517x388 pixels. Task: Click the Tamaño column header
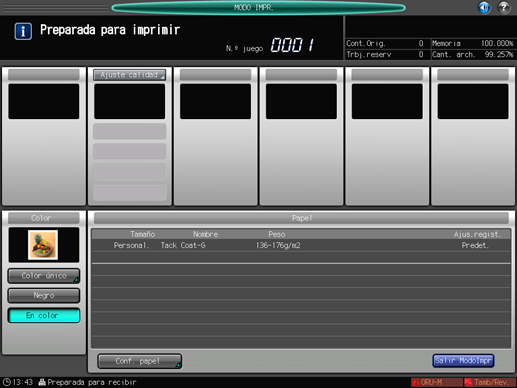coord(143,234)
